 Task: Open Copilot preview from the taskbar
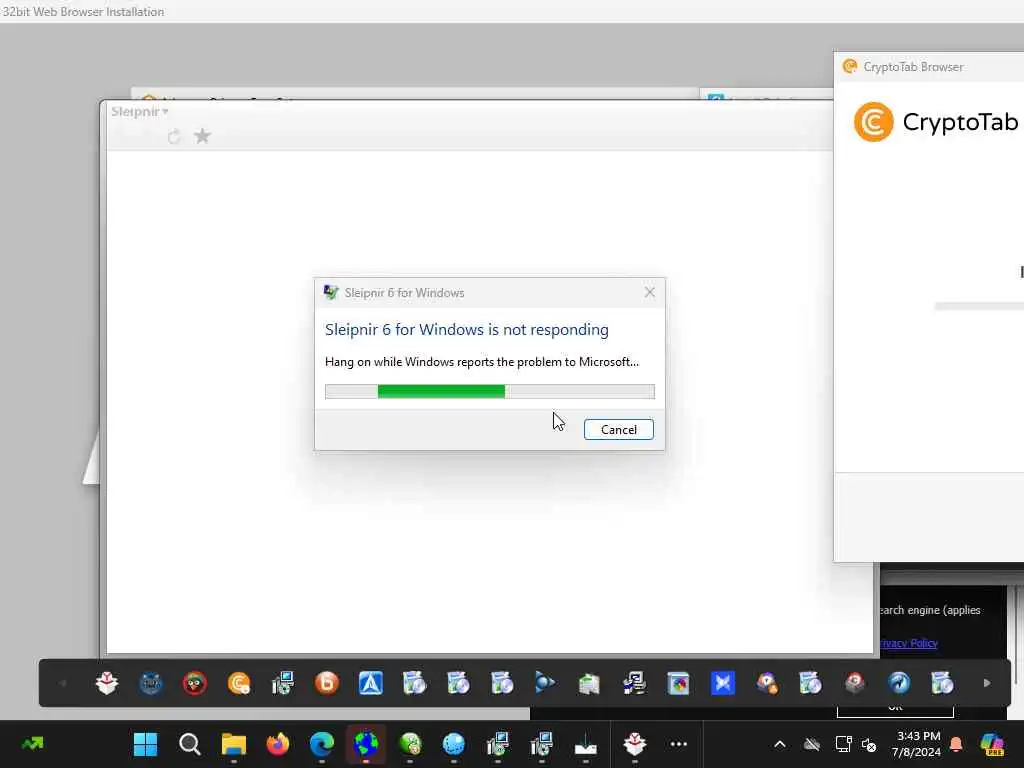[x=992, y=744]
